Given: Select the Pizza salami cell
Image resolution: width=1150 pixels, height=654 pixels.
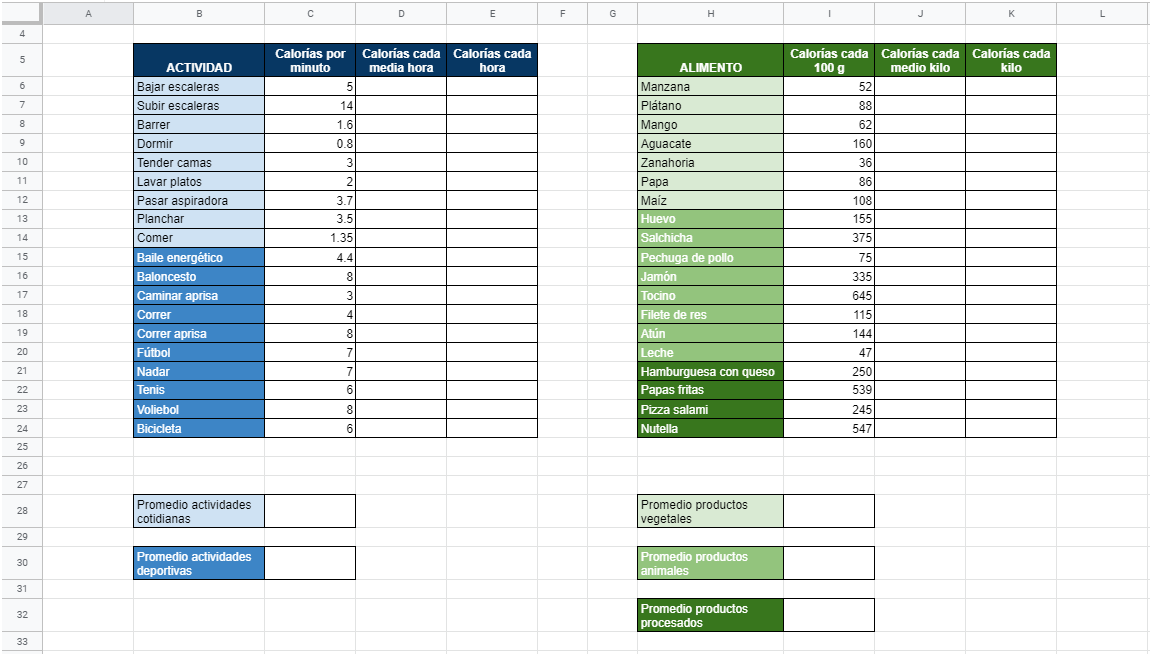Looking at the screenshot, I should coord(711,409).
